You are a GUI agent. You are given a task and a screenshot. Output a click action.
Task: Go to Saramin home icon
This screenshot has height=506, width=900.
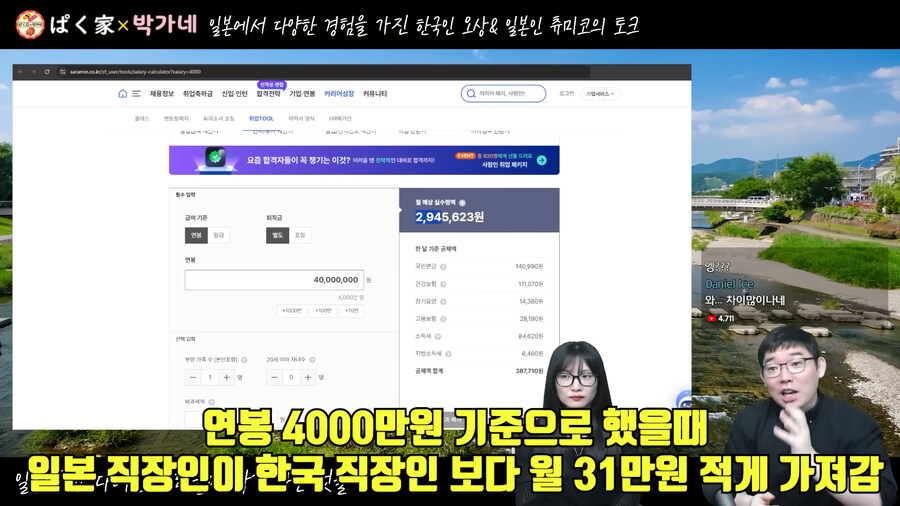[x=122, y=94]
